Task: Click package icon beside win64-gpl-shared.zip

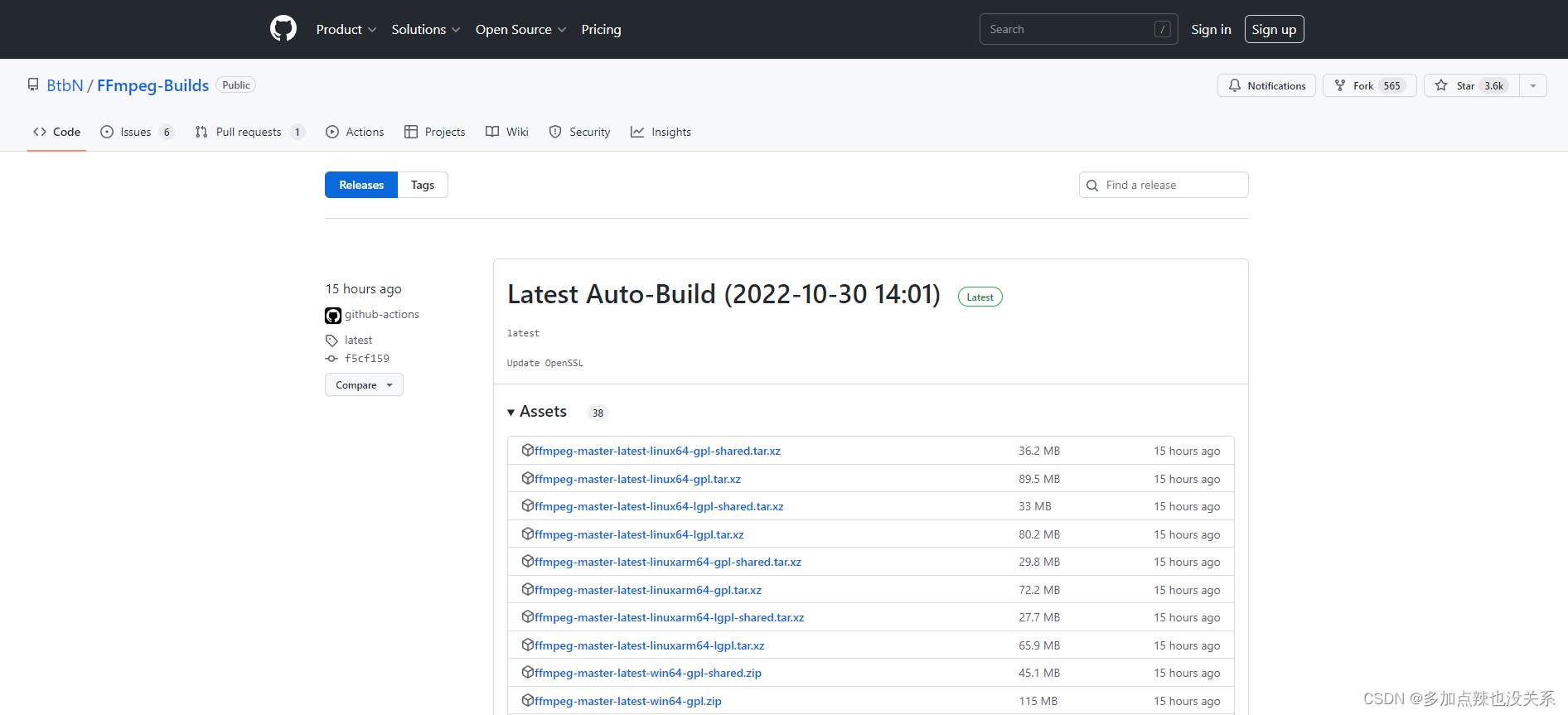Action: tap(528, 672)
